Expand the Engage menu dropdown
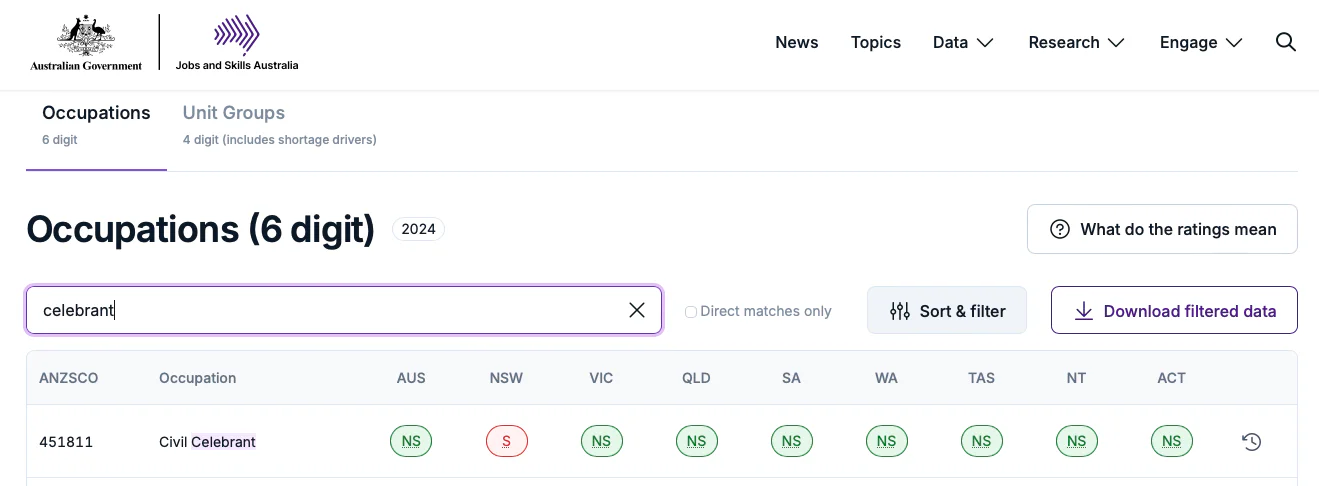 [1201, 42]
